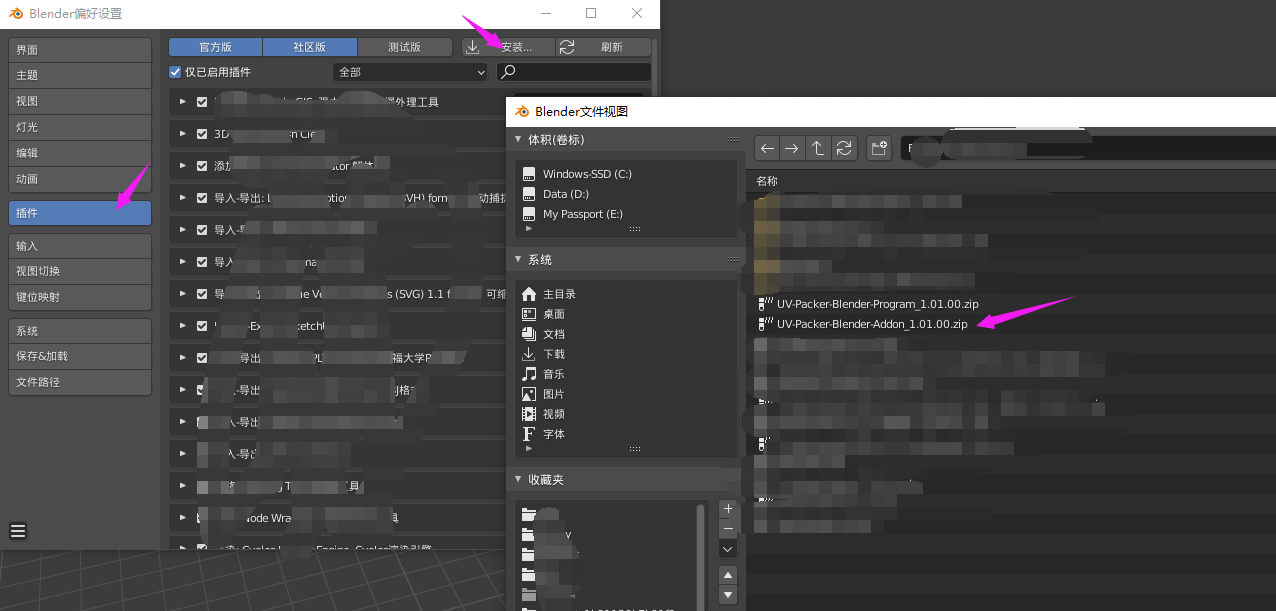Open the 键位映射 keymap section
Screen dimensions: 1276x611
point(80,297)
